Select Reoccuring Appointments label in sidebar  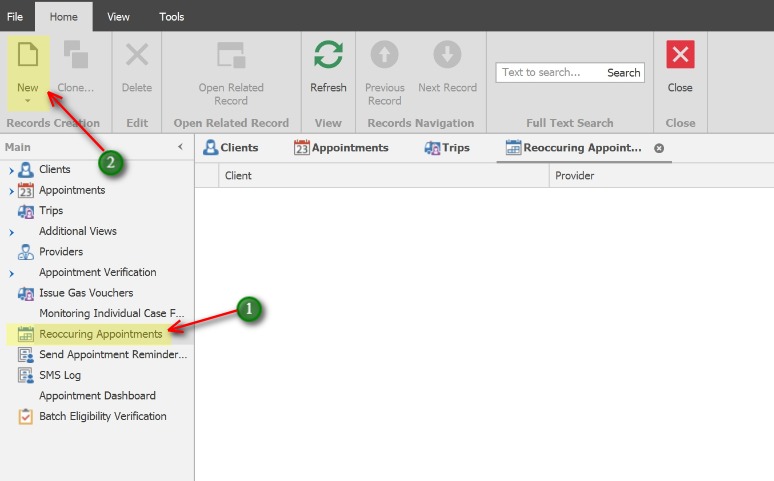(x=101, y=334)
